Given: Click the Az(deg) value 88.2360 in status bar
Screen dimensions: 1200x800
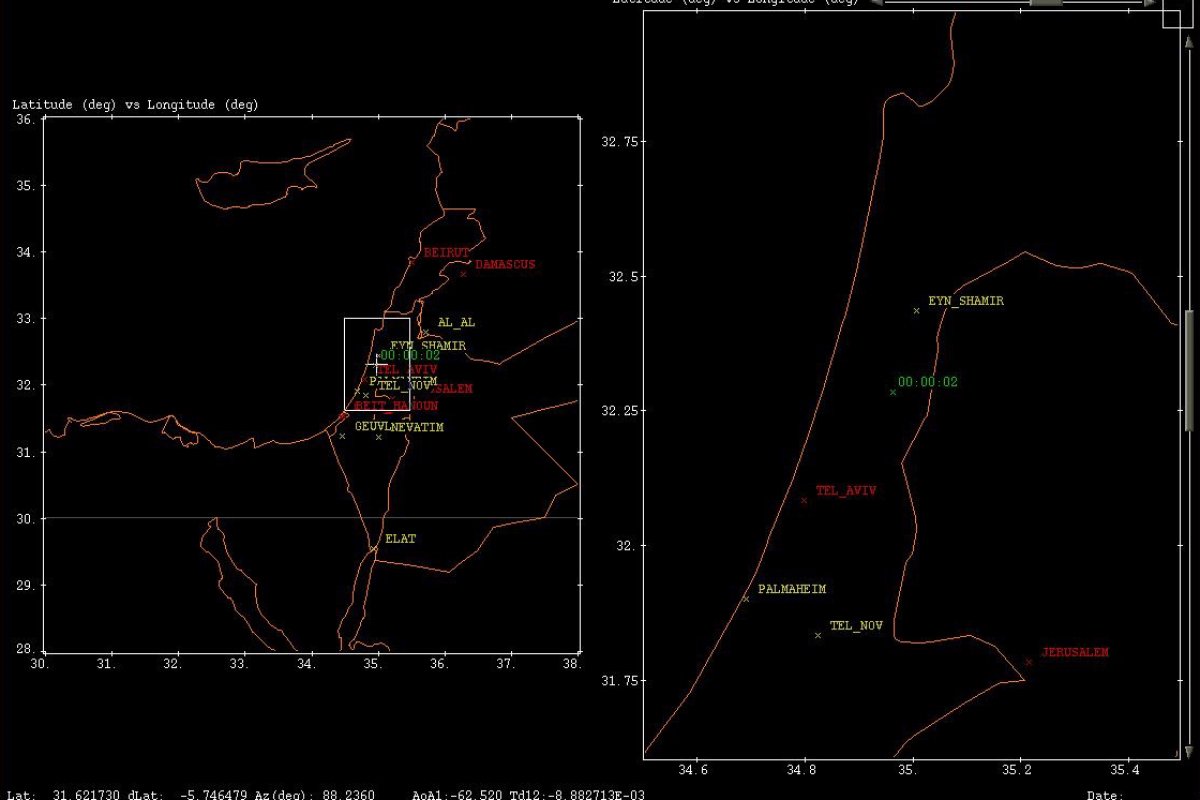Looking at the screenshot, I should [x=347, y=795].
